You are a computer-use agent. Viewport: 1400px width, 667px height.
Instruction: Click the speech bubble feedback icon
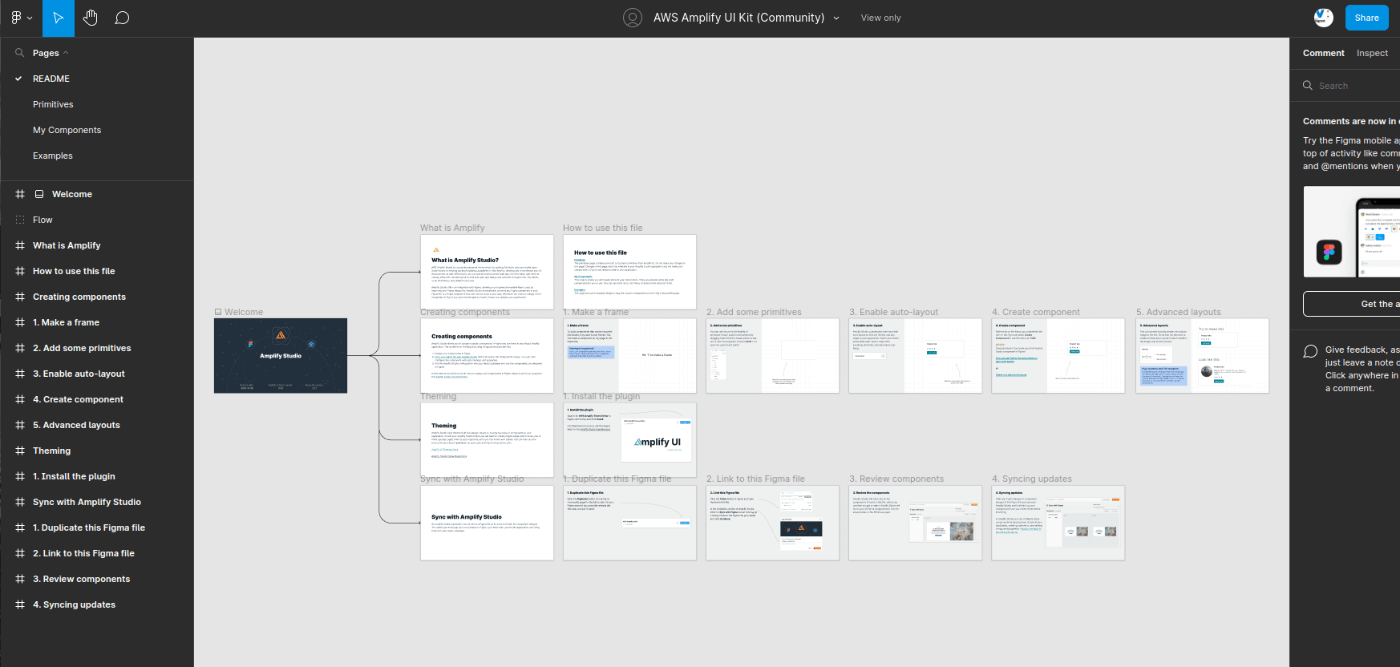point(1310,352)
